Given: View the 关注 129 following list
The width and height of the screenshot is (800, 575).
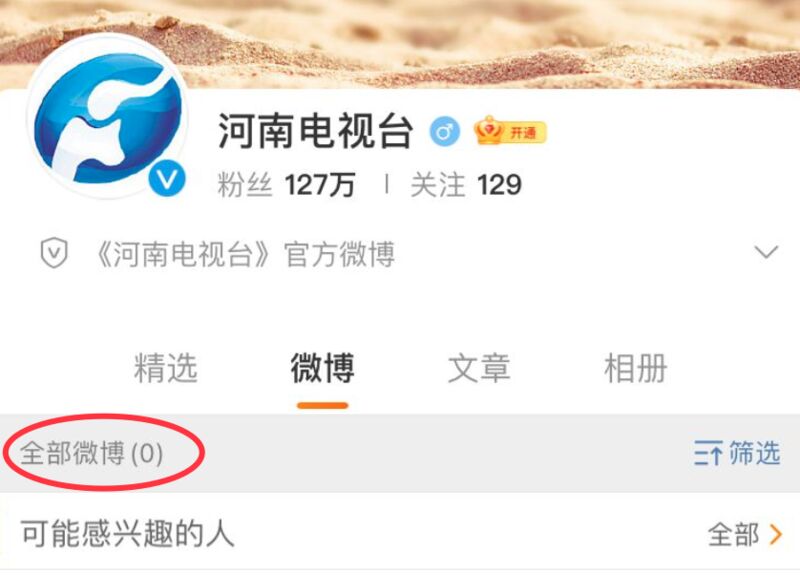Looking at the screenshot, I should click(466, 185).
